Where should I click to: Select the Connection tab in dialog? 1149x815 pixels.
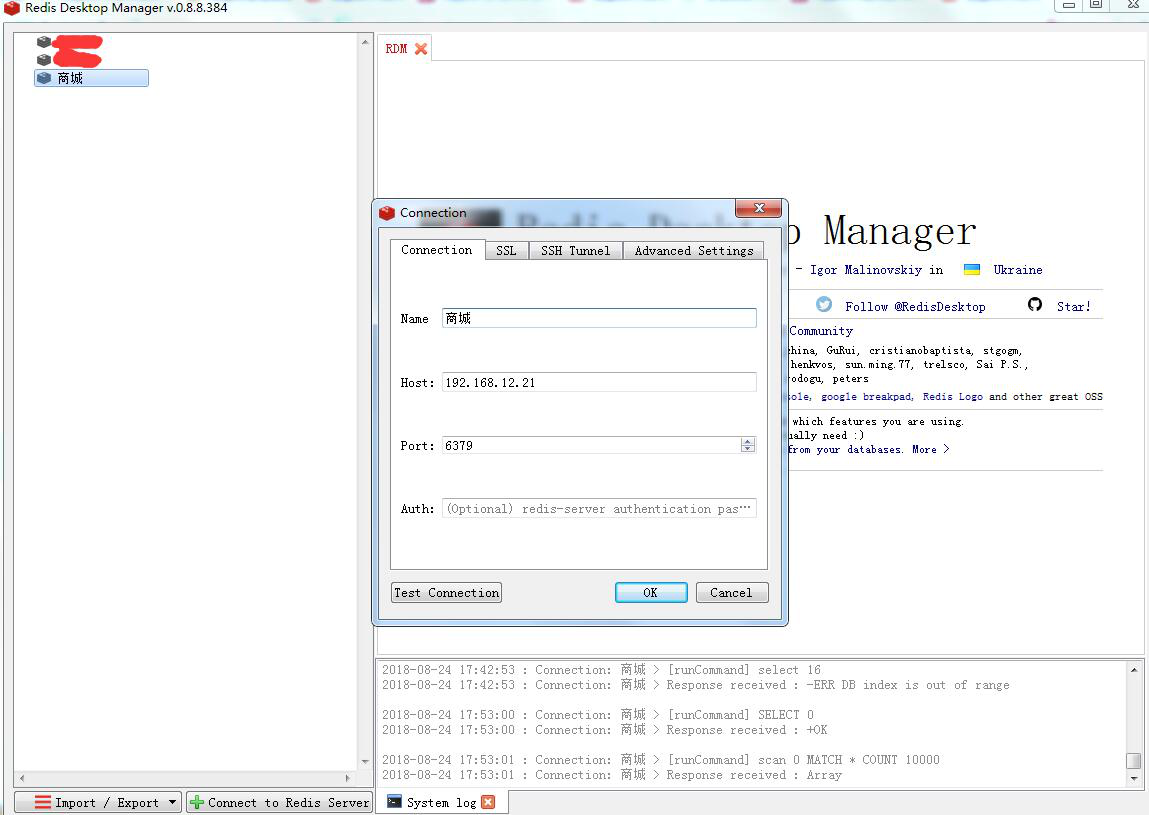pos(437,250)
